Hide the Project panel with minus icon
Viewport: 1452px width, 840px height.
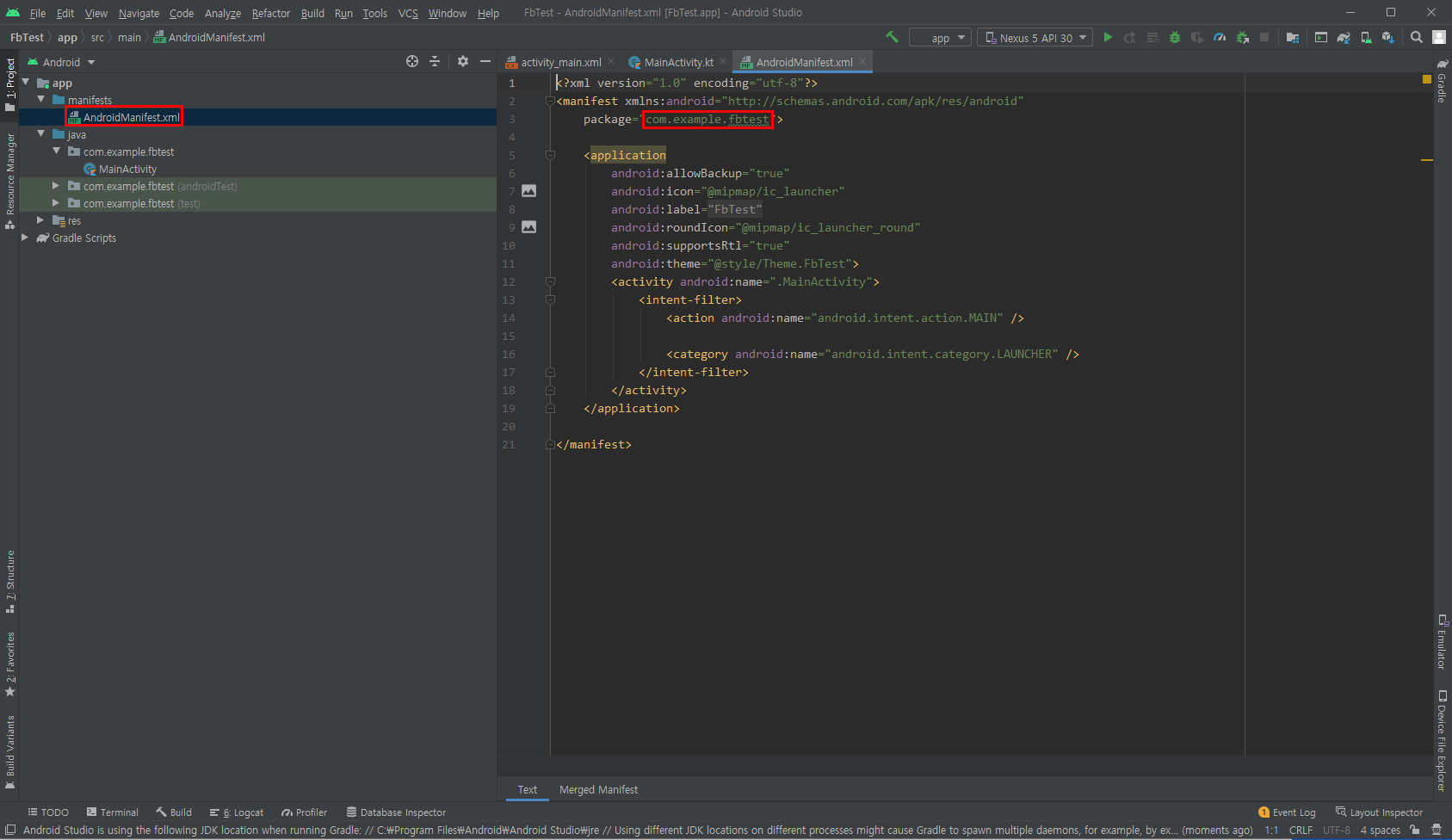[485, 61]
